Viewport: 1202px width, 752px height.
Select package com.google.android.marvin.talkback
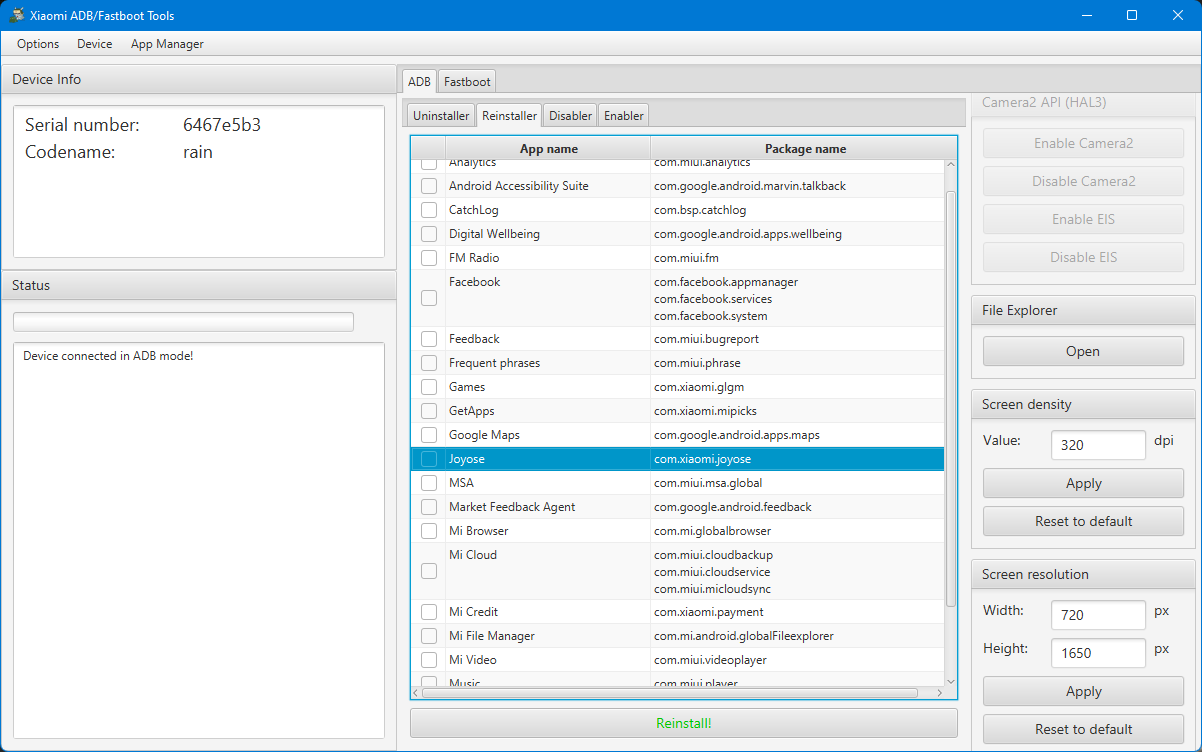point(751,186)
